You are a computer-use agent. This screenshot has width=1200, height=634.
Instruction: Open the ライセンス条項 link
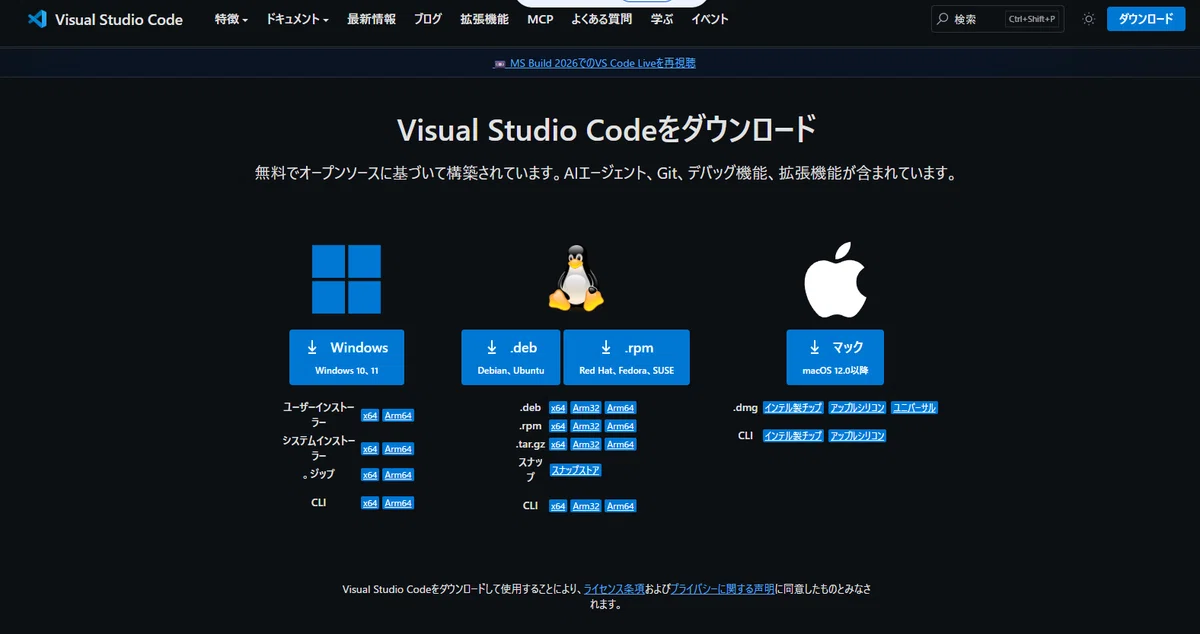[x=614, y=590]
